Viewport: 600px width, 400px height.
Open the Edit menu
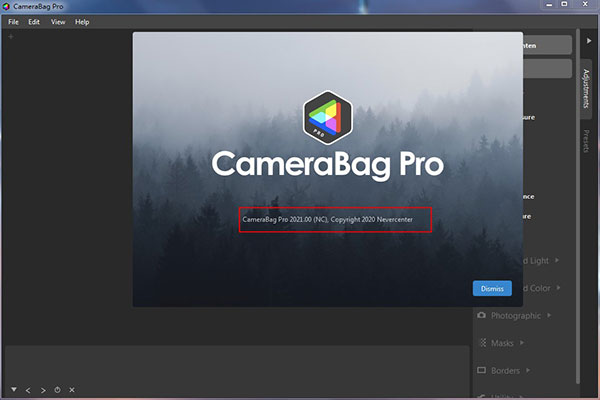[34, 22]
